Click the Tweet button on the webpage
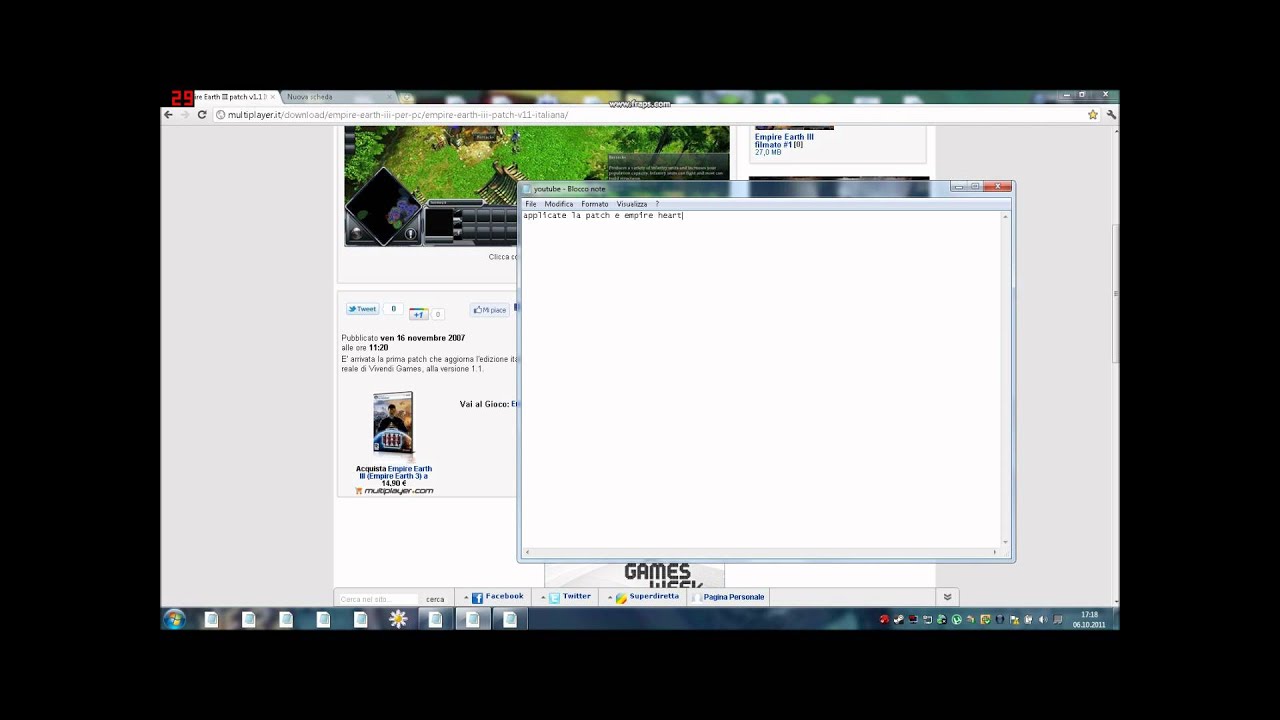1280x720 pixels. tap(362, 309)
